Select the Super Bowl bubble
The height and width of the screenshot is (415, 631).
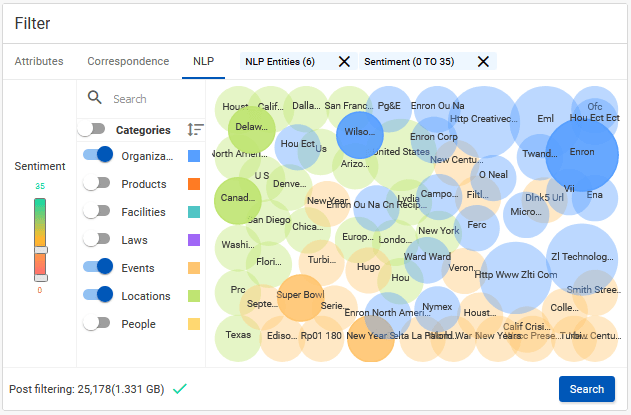(x=300, y=298)
